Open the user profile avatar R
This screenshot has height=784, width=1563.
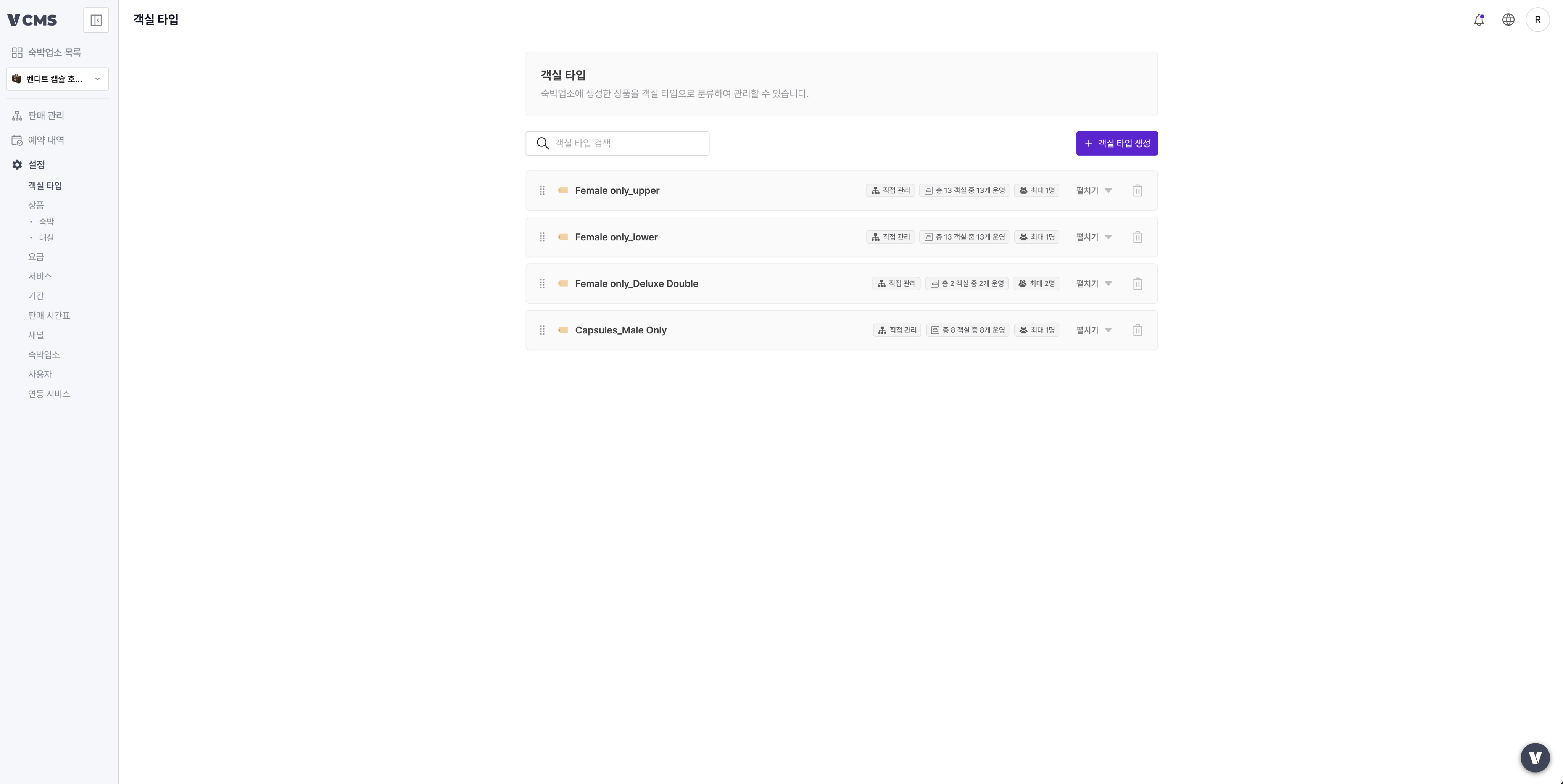point(1537,20)
